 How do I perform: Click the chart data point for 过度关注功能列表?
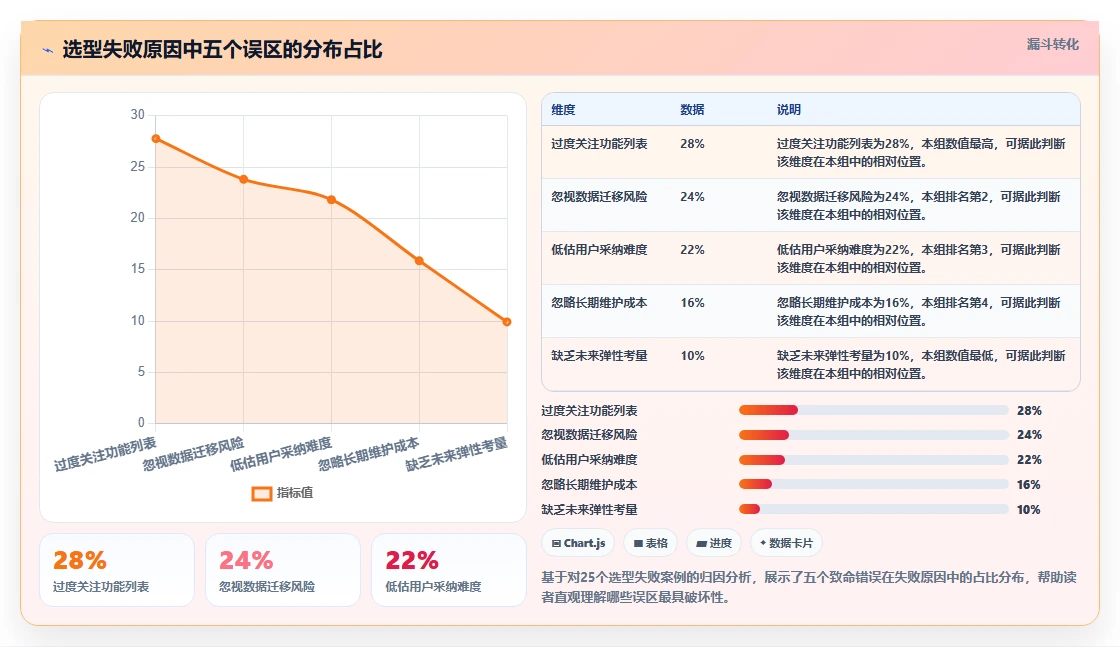(x=156, y=139)
